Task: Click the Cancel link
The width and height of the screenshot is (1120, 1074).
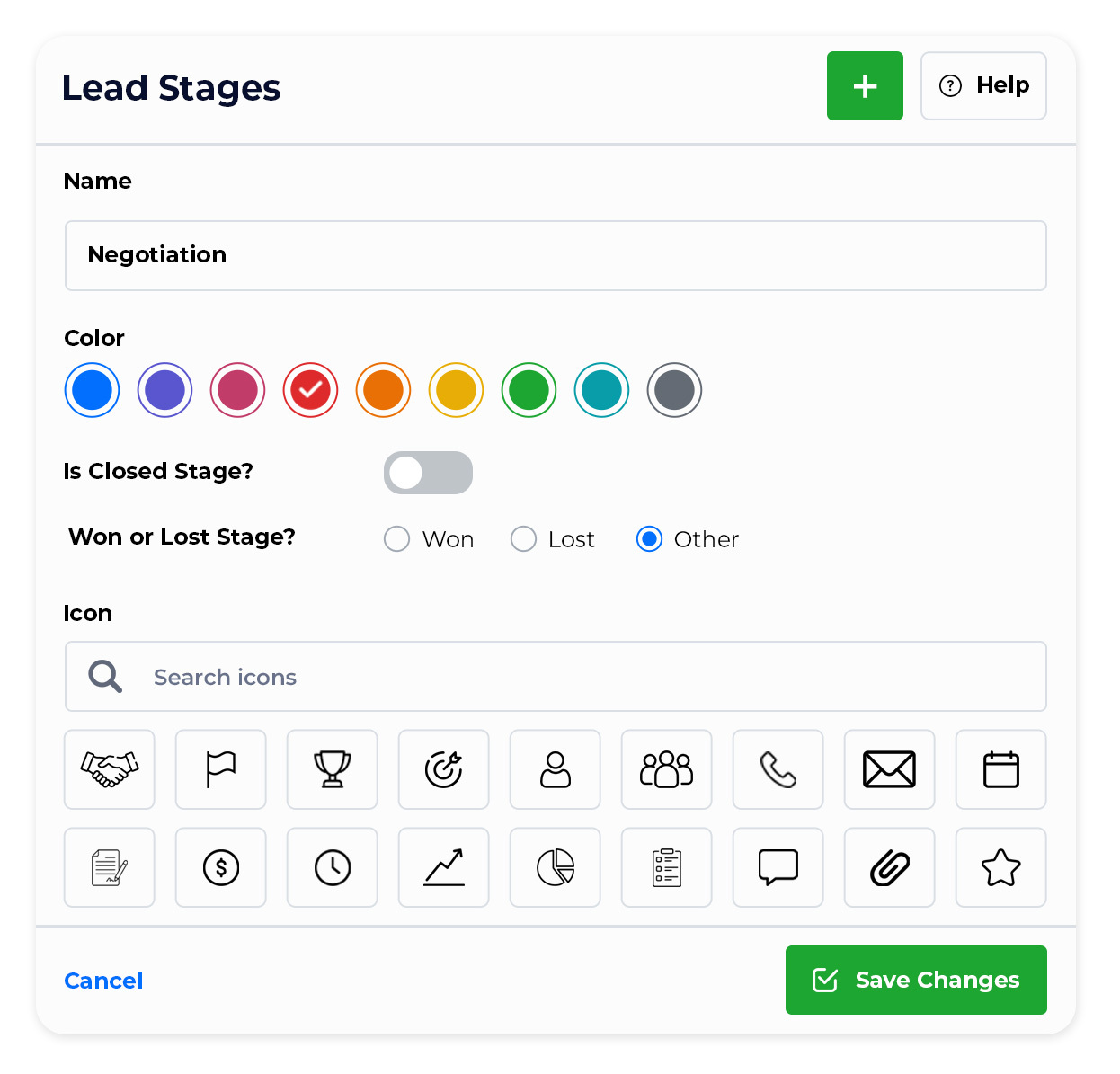Action: [103, 981]
